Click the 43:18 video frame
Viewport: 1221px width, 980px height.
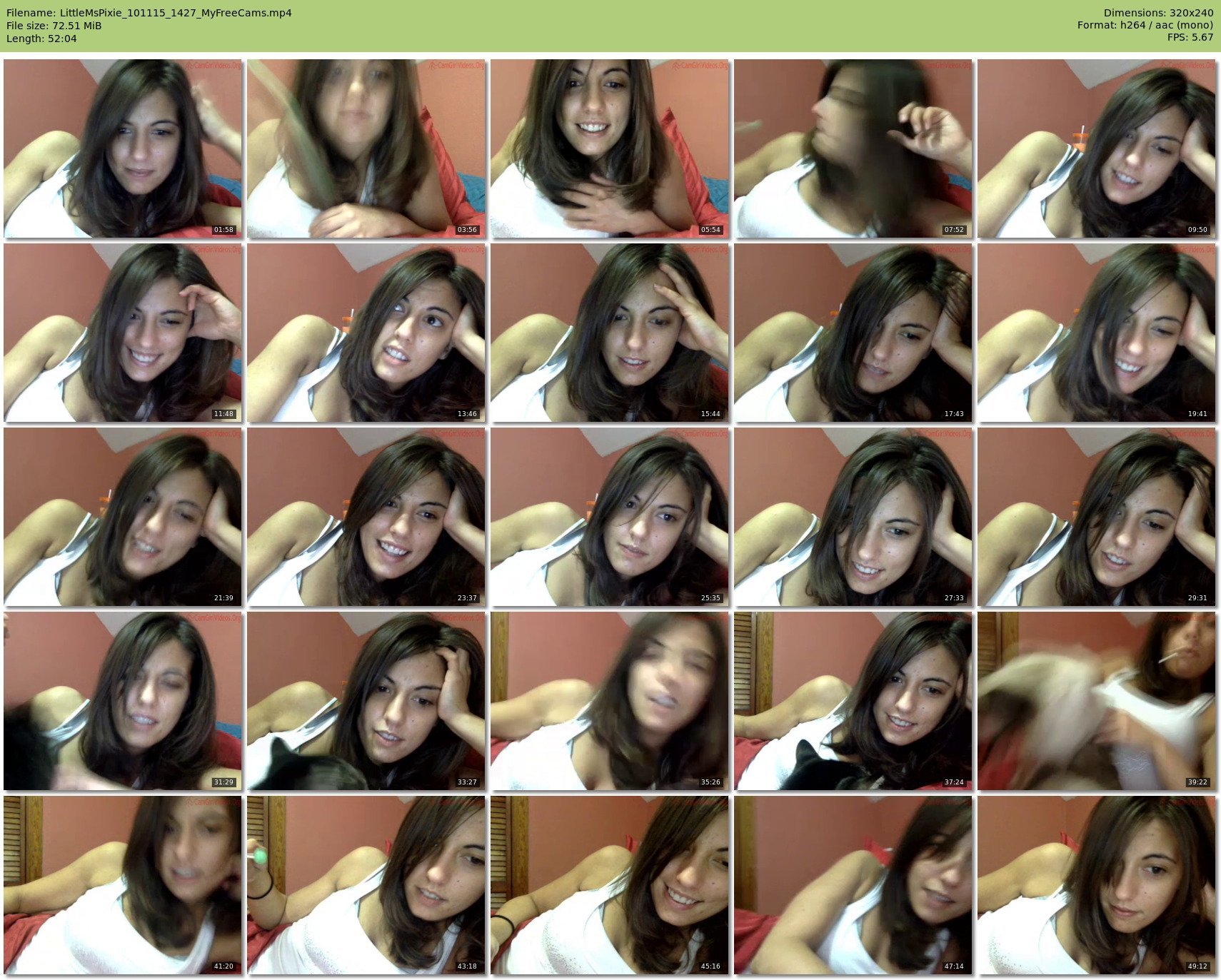pos(366,885)
